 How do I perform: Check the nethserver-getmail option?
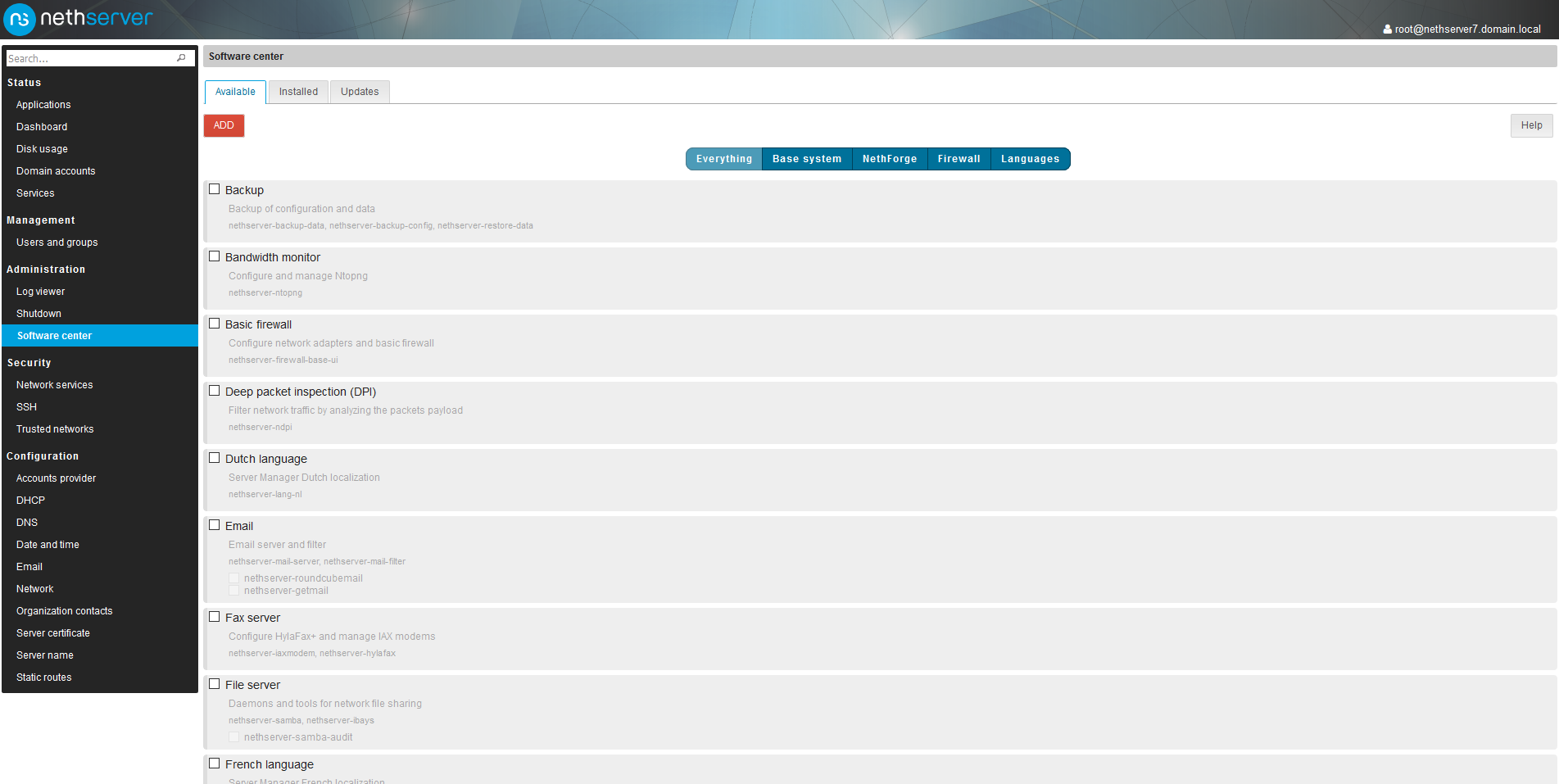tap(233, 590)
